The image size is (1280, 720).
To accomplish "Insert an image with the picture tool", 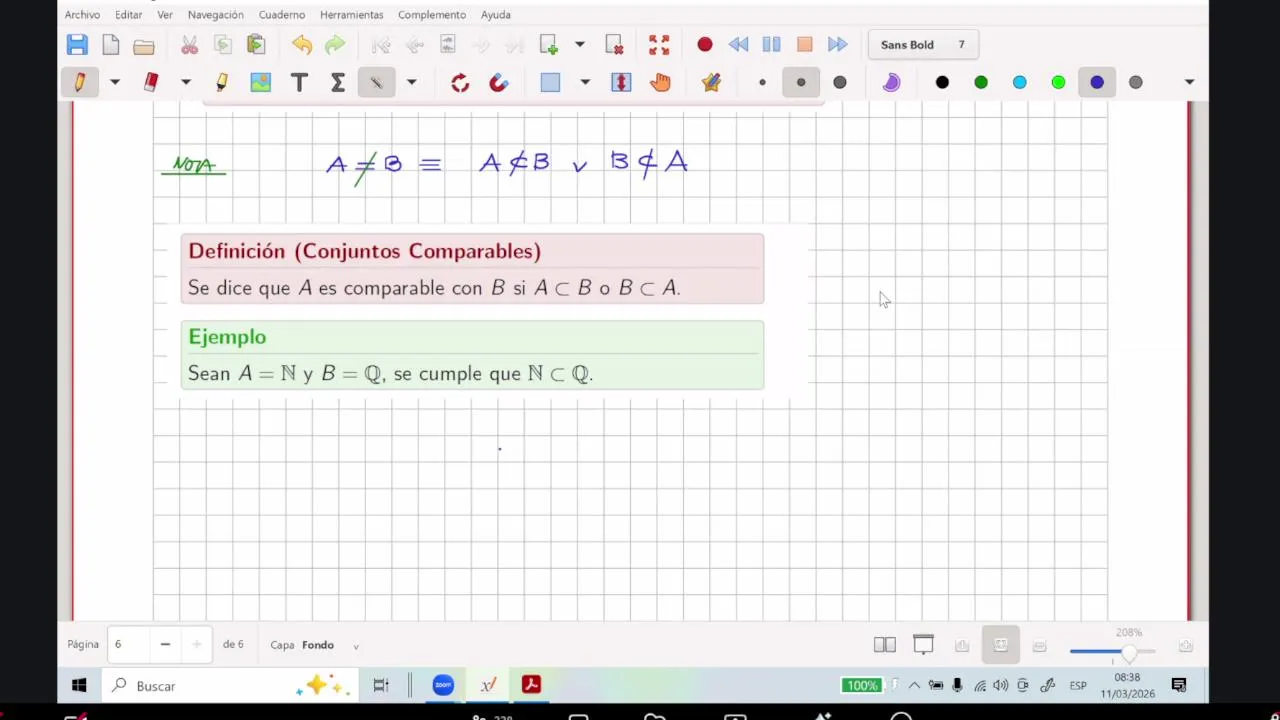I will click(x=260, y=82).
